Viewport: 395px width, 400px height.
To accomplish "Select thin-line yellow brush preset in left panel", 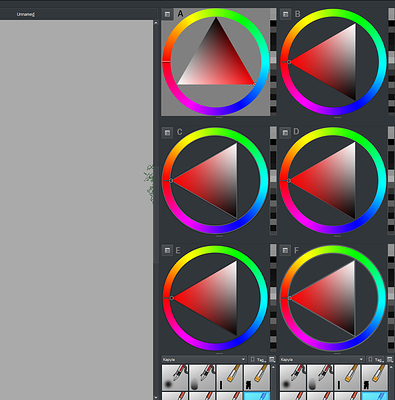I will [229, 377].
